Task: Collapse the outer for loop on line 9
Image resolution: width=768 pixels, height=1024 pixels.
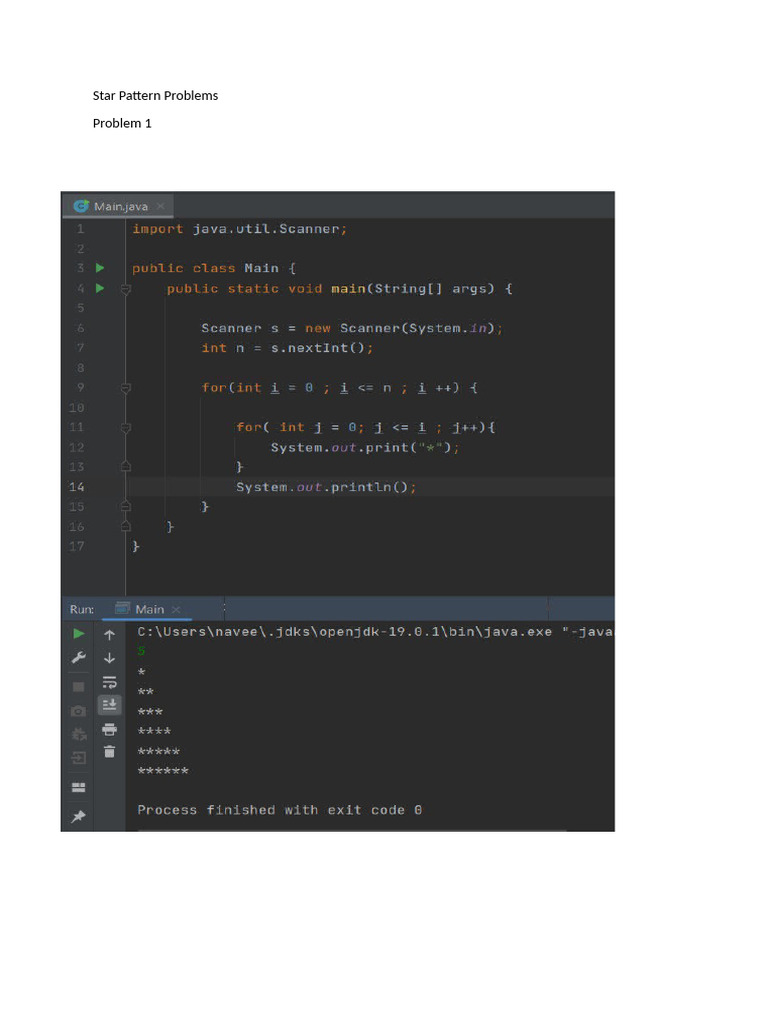Action: point(126,388)
